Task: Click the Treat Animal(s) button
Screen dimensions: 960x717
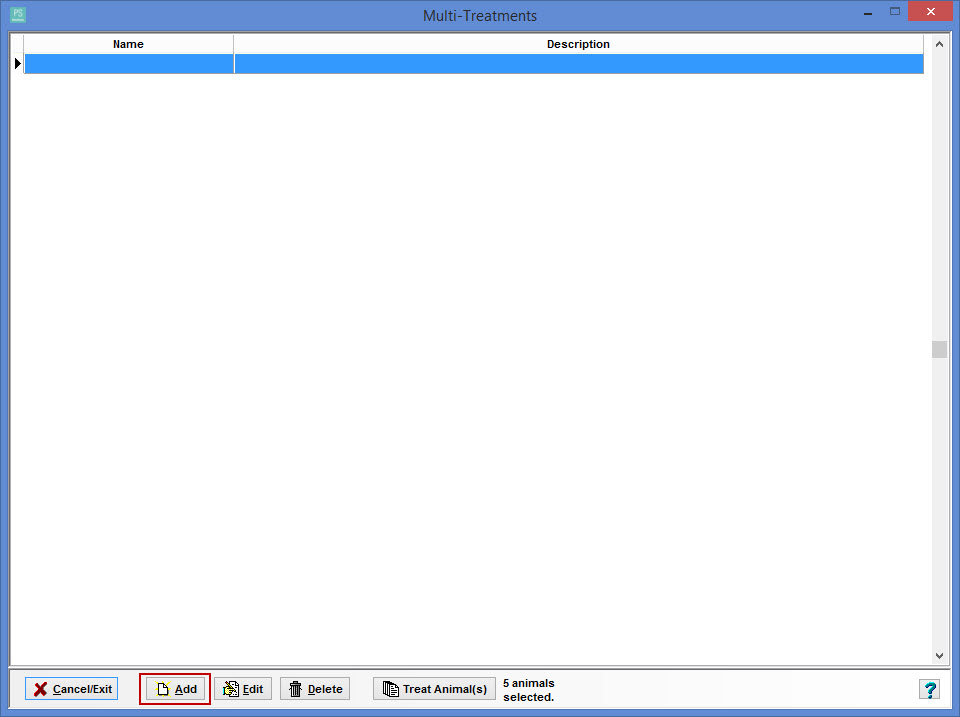Action: [434, 689]
